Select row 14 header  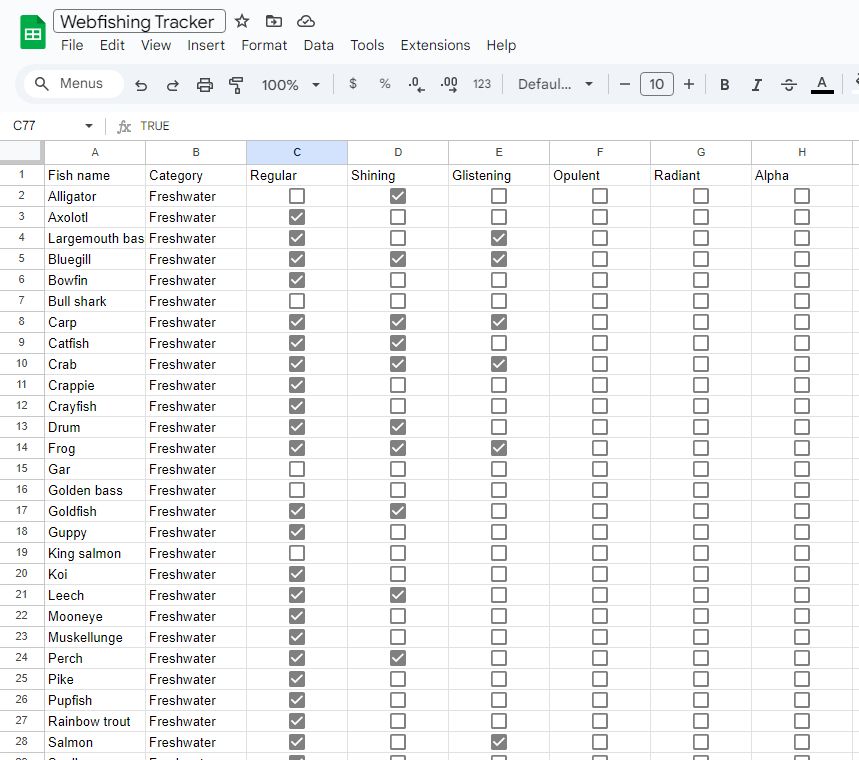click(22, 448)
